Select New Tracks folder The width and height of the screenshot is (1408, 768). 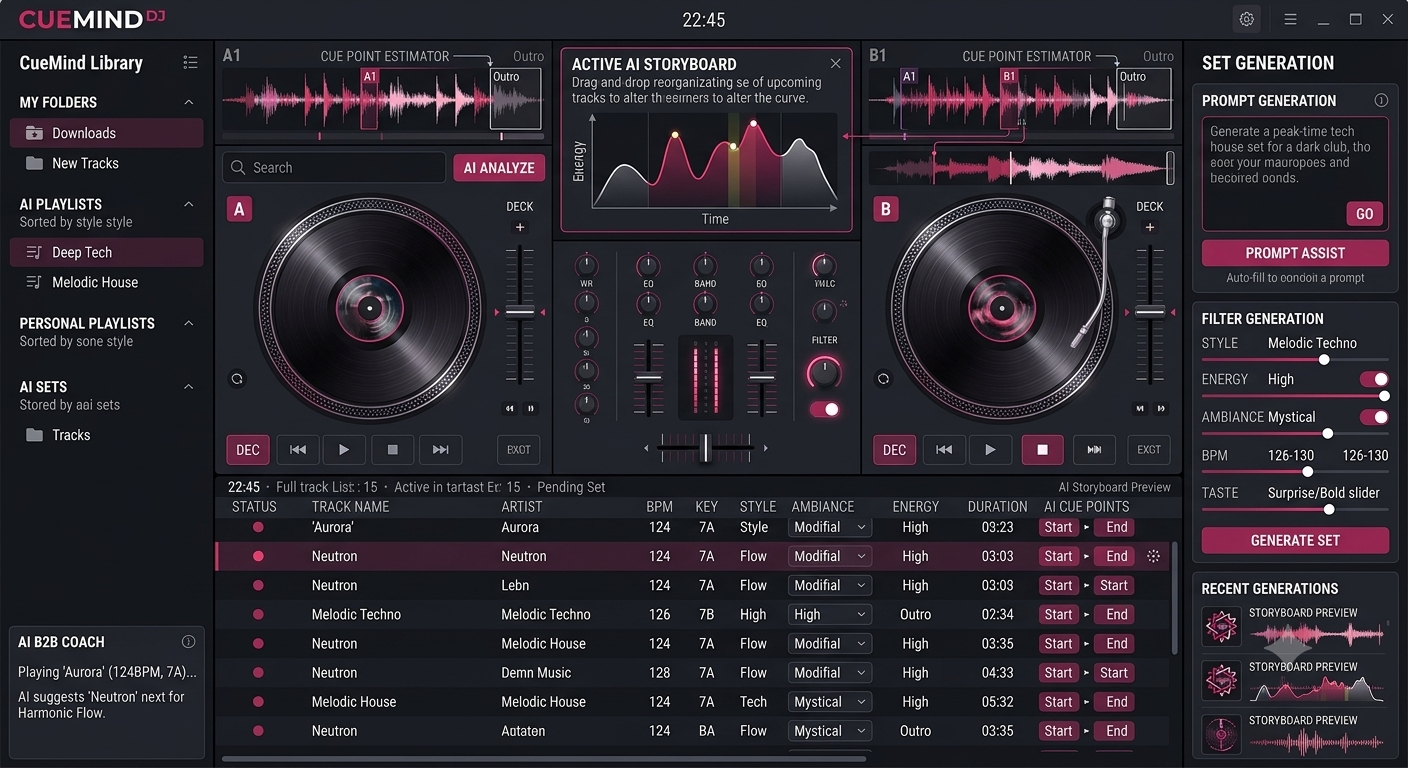pos(106,163)
